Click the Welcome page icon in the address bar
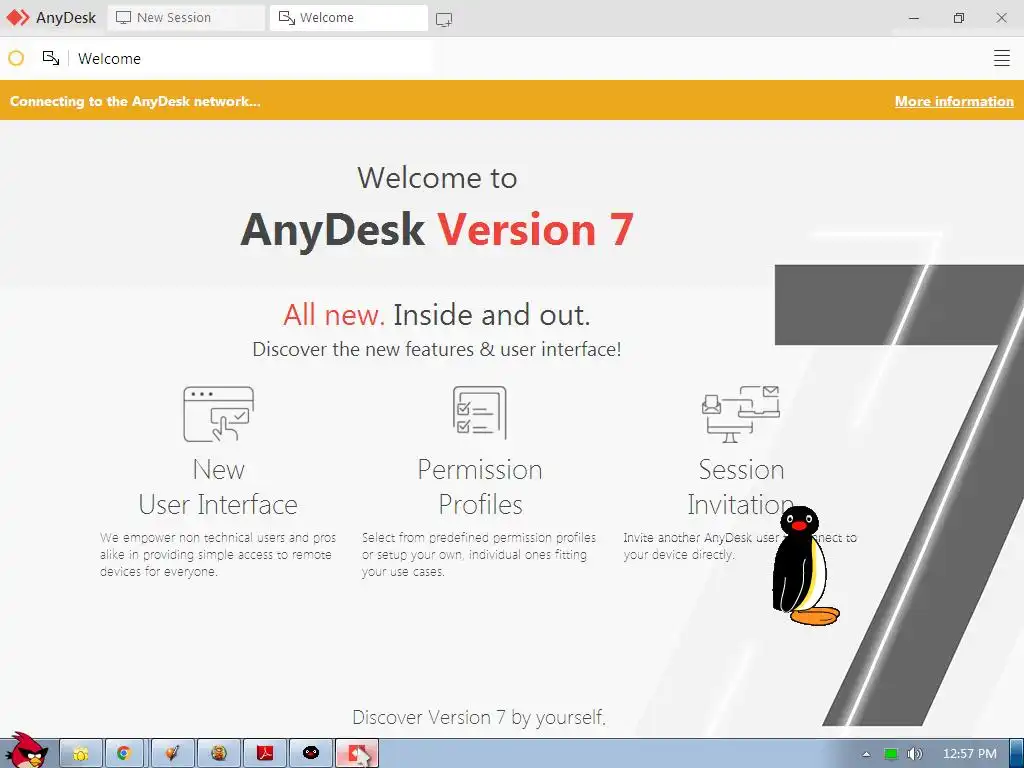The width and height of the screenshot is (1024, 768). [x=51, y=58]
